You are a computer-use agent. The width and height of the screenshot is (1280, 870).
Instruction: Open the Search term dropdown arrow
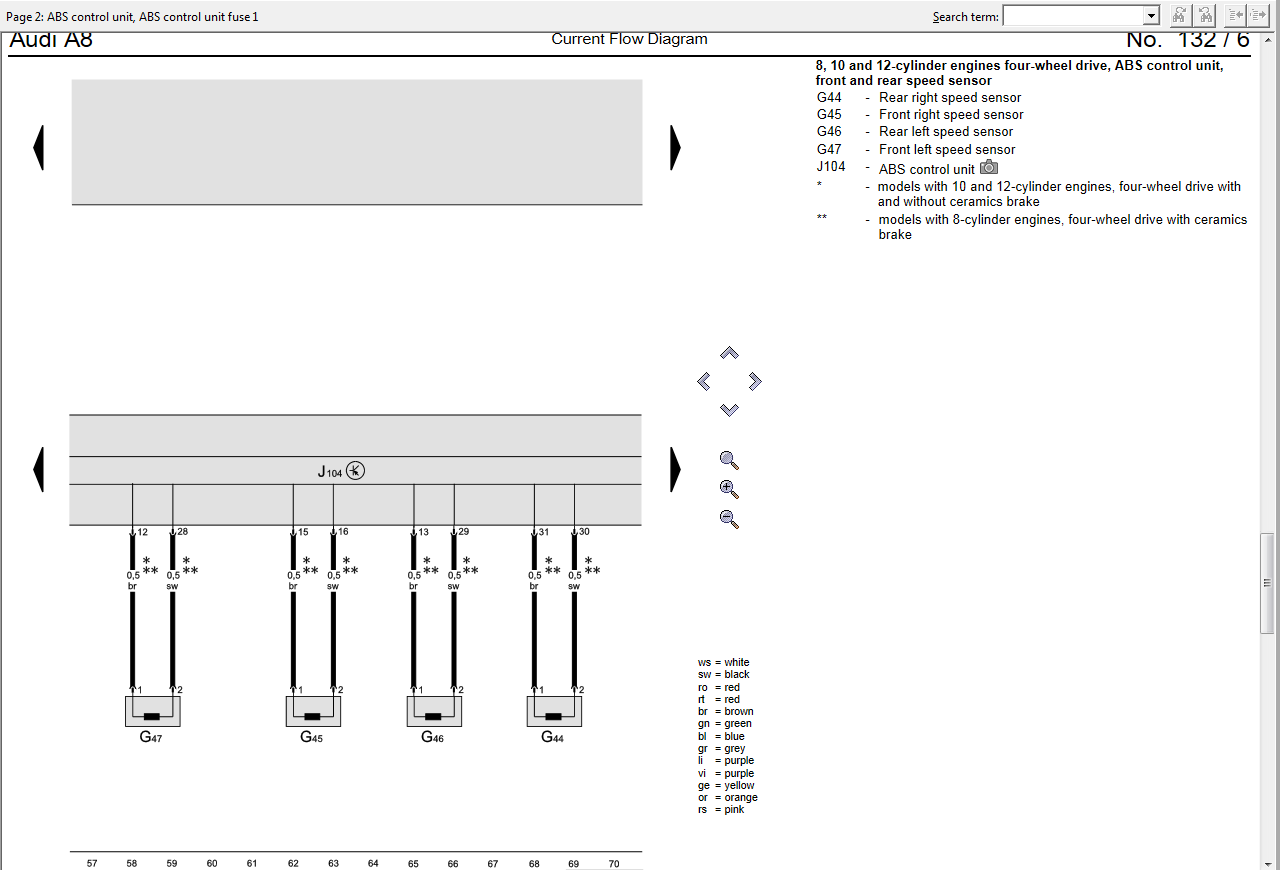click(1151, 16)
